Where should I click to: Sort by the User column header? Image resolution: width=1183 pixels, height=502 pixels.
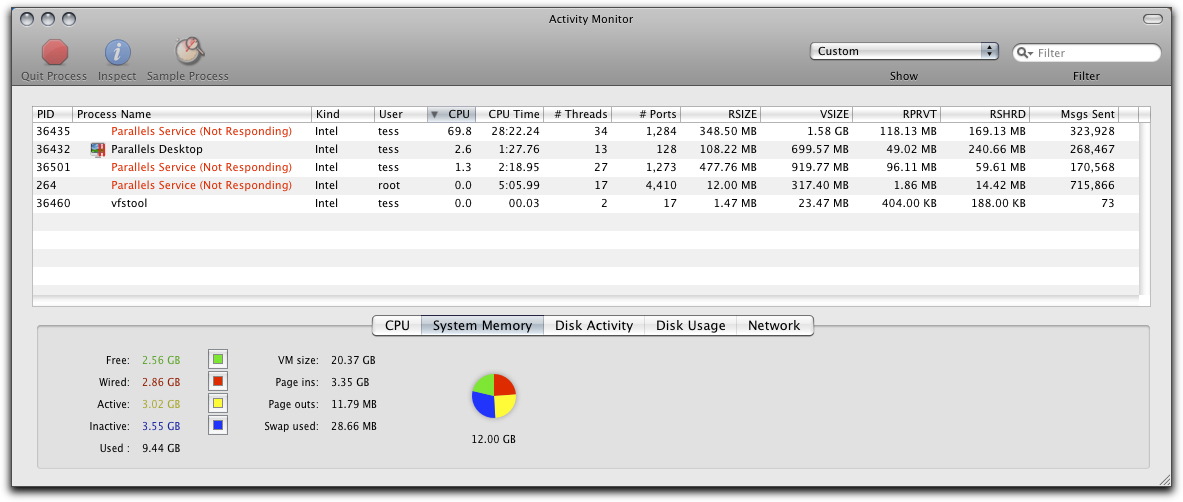[401, 114]
